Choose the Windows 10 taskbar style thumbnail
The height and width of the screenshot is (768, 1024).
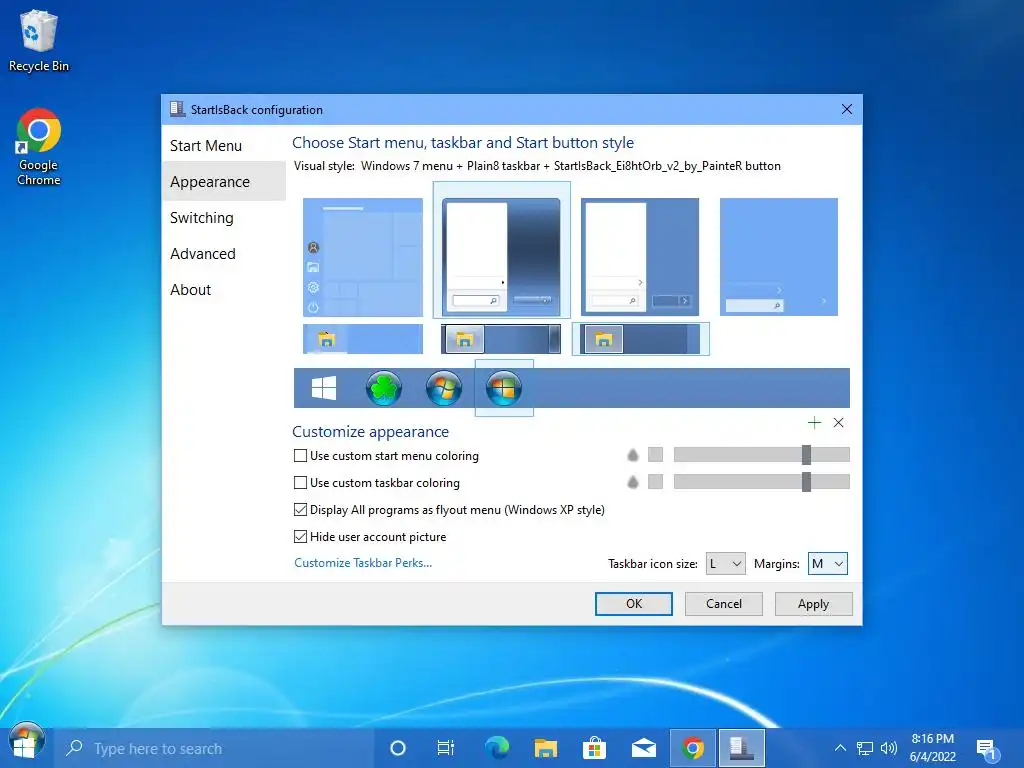pos(362,339)
